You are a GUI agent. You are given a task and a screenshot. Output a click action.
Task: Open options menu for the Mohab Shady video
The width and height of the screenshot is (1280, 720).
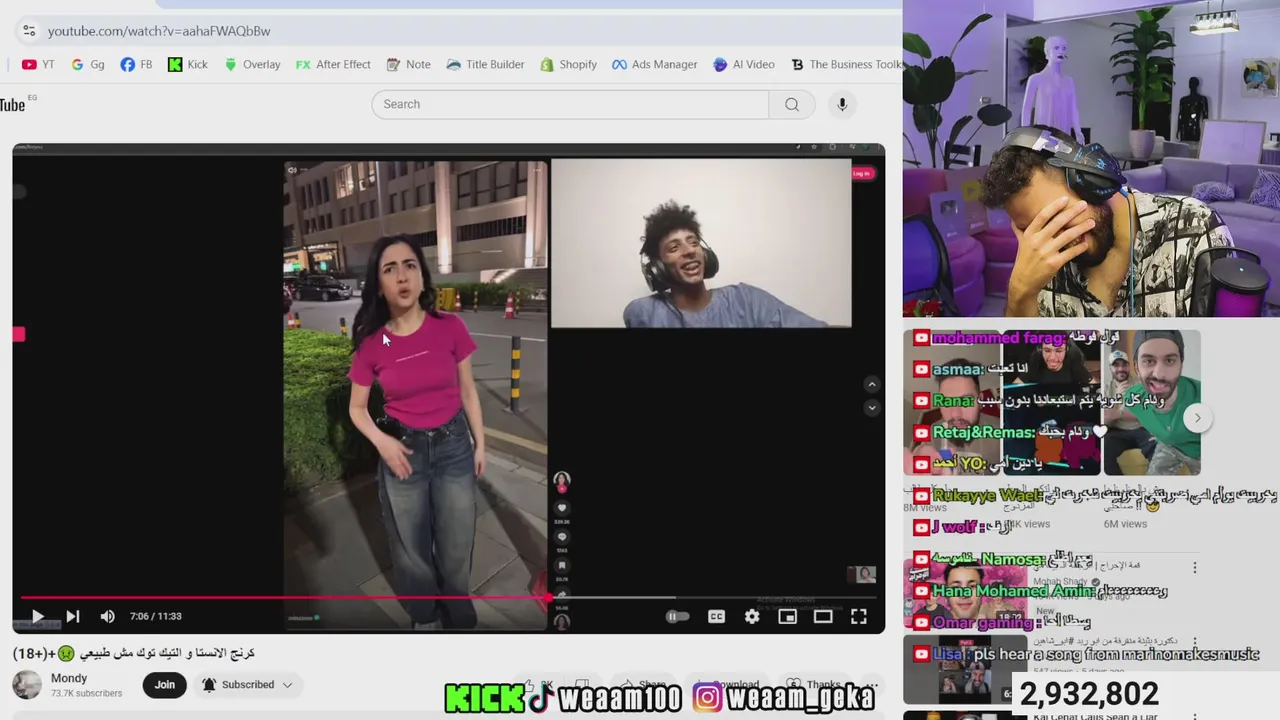click(x=1194, y=567)
